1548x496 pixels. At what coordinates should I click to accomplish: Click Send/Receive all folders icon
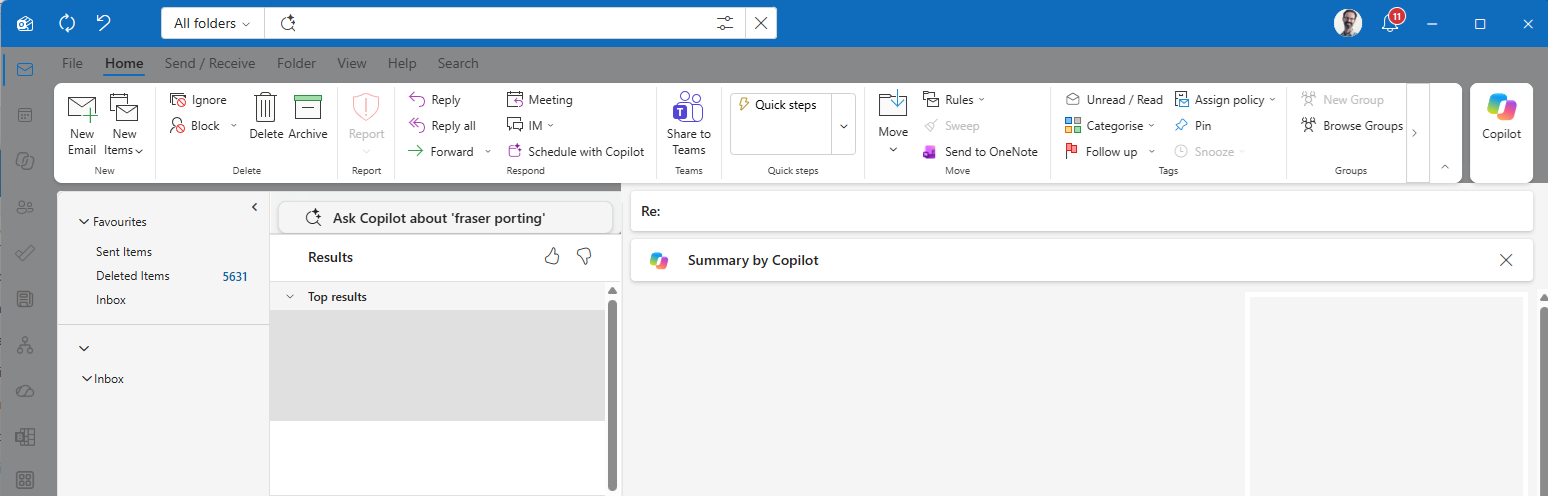67,22
